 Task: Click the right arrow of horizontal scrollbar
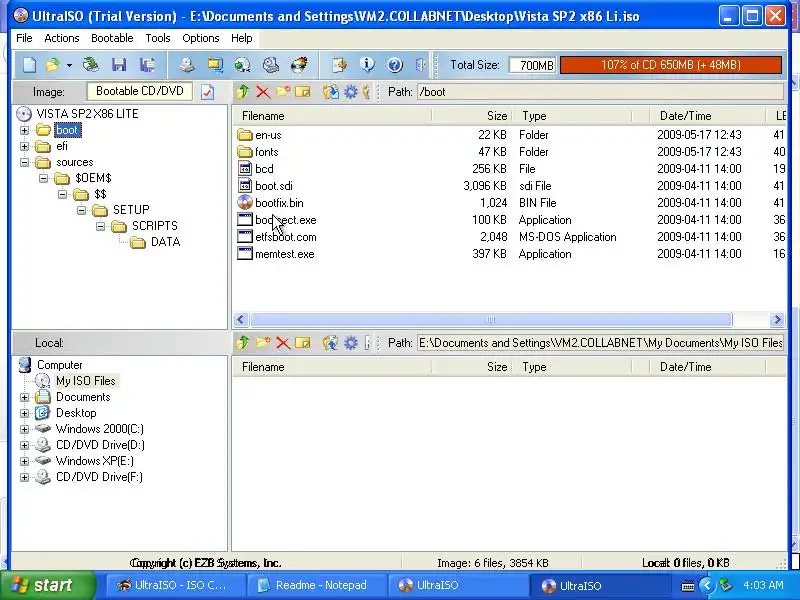click(x=777, y=320)
